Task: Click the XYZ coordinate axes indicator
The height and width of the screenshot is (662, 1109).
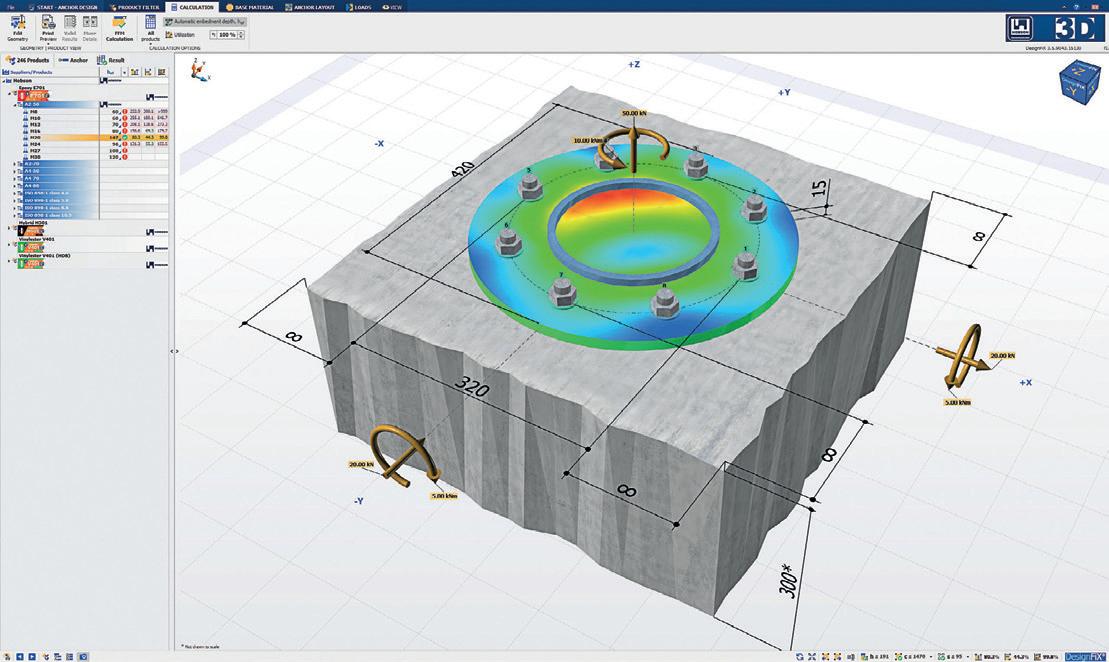Action: point(200,71)
